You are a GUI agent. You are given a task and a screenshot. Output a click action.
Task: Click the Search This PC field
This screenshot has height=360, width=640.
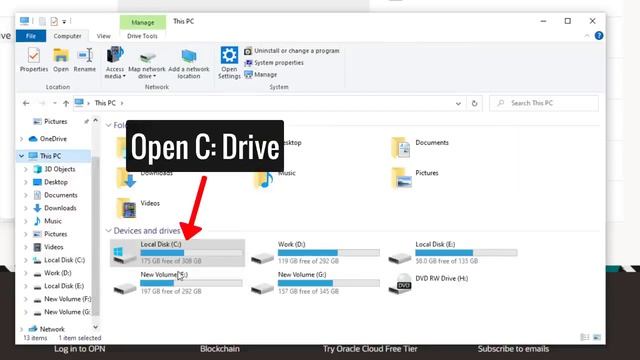pos(544,103)
